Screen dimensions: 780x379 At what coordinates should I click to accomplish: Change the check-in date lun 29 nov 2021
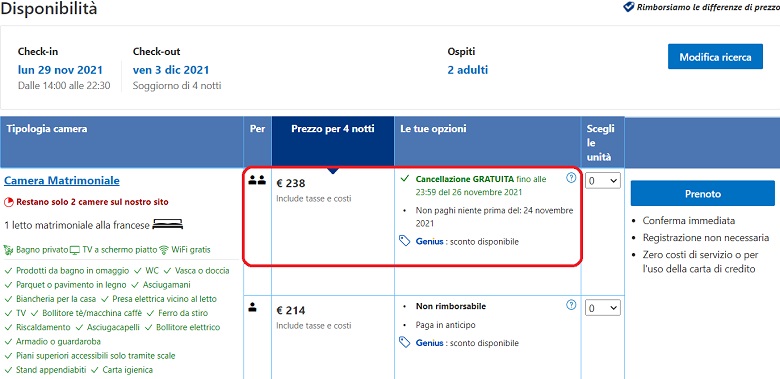tap(60, 70)
